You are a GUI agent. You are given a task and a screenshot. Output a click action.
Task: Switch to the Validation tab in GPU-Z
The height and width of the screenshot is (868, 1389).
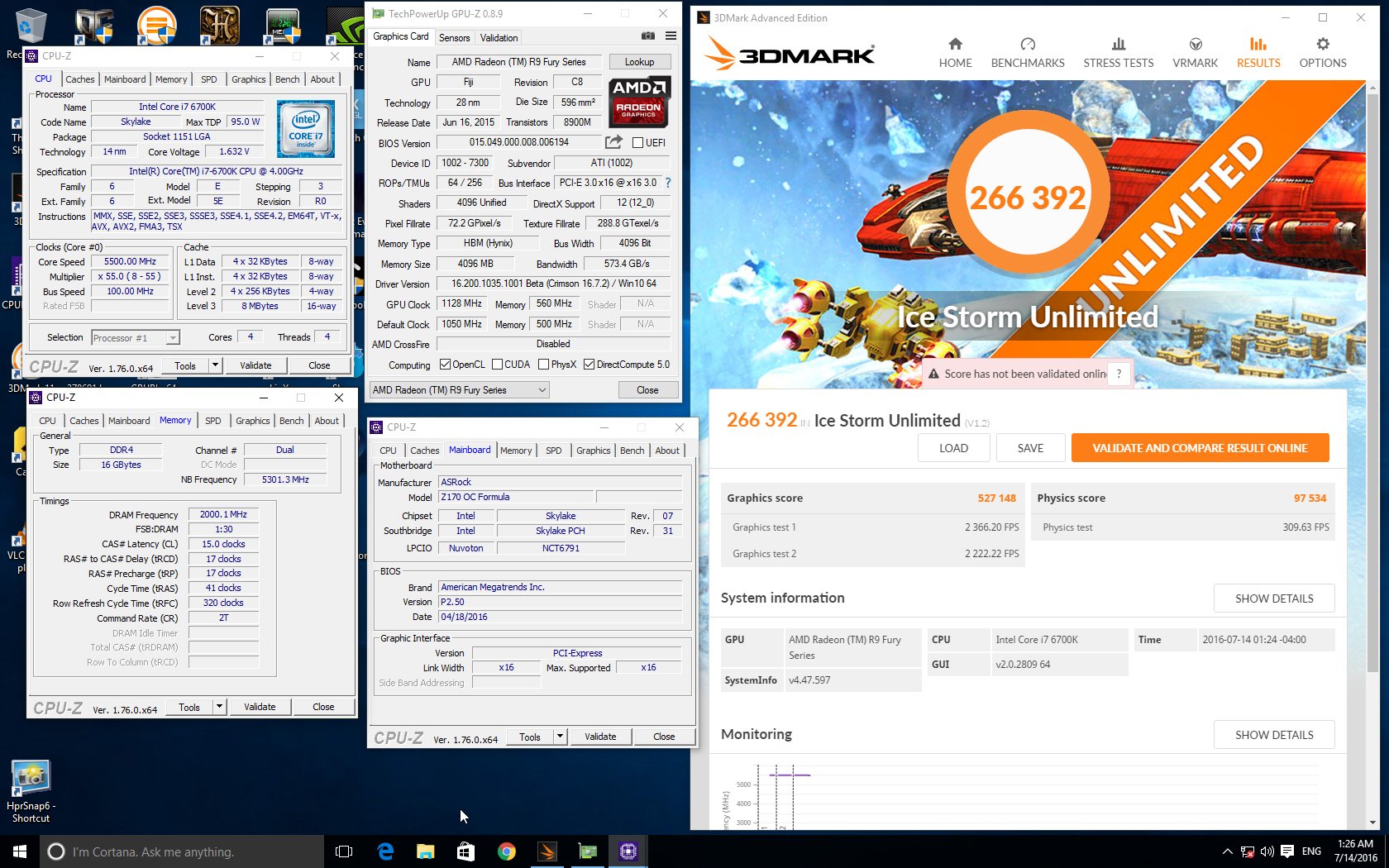tap(499, 37)
